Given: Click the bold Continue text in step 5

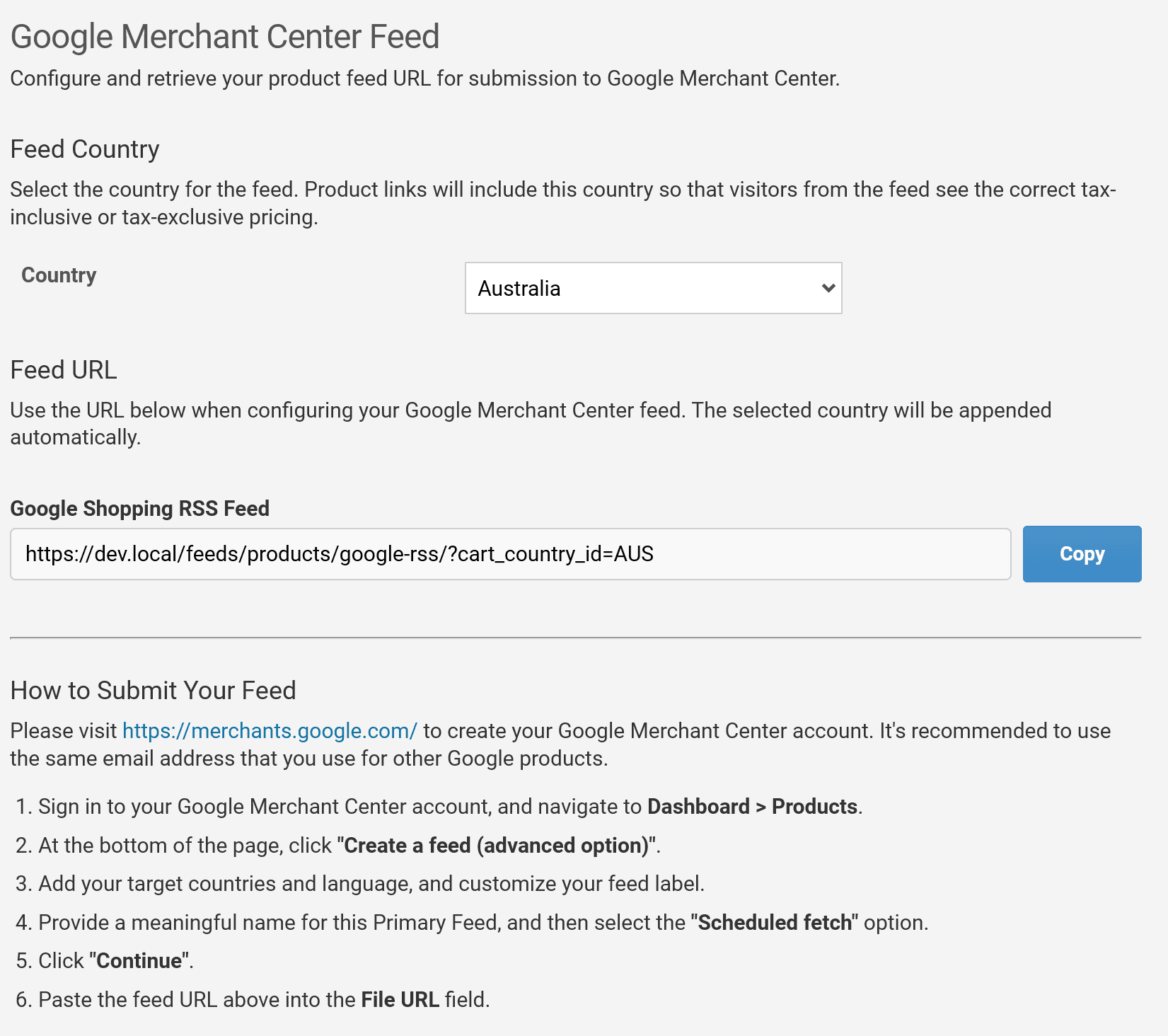Looking at the screenshot, I should pyautogui.click(x=139, y=961).
